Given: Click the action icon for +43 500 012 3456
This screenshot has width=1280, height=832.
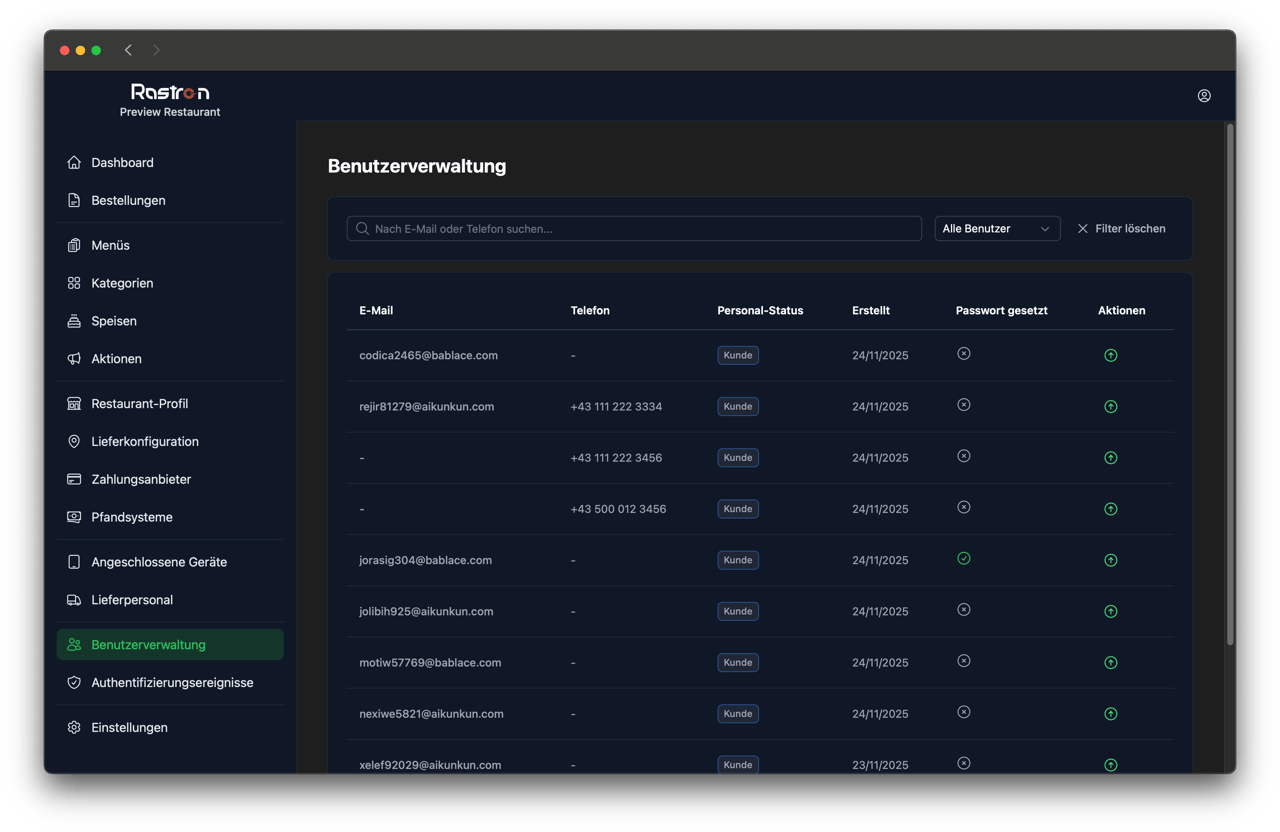Looking at the screenshot, I should [1110, 509].
